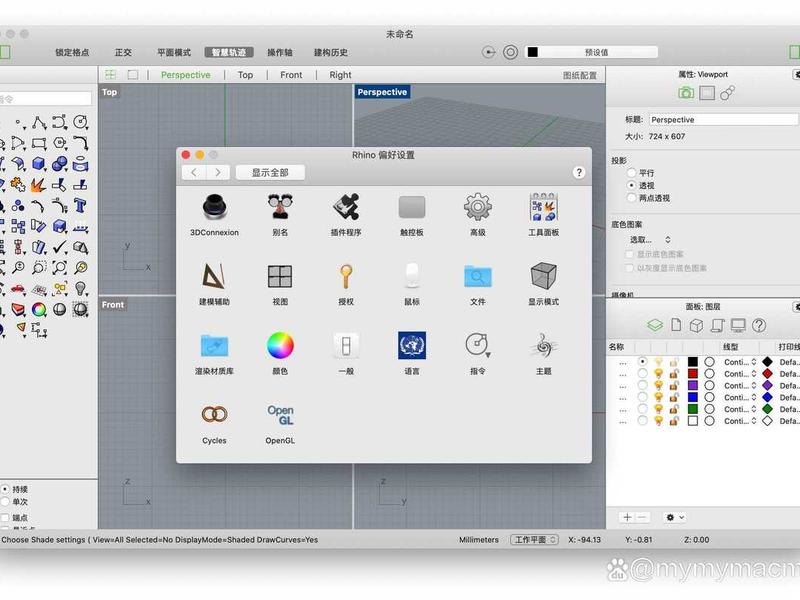Open the 文件 files folder icon
The width and height of the screenshot is (800, 600).
coord(478,277)
